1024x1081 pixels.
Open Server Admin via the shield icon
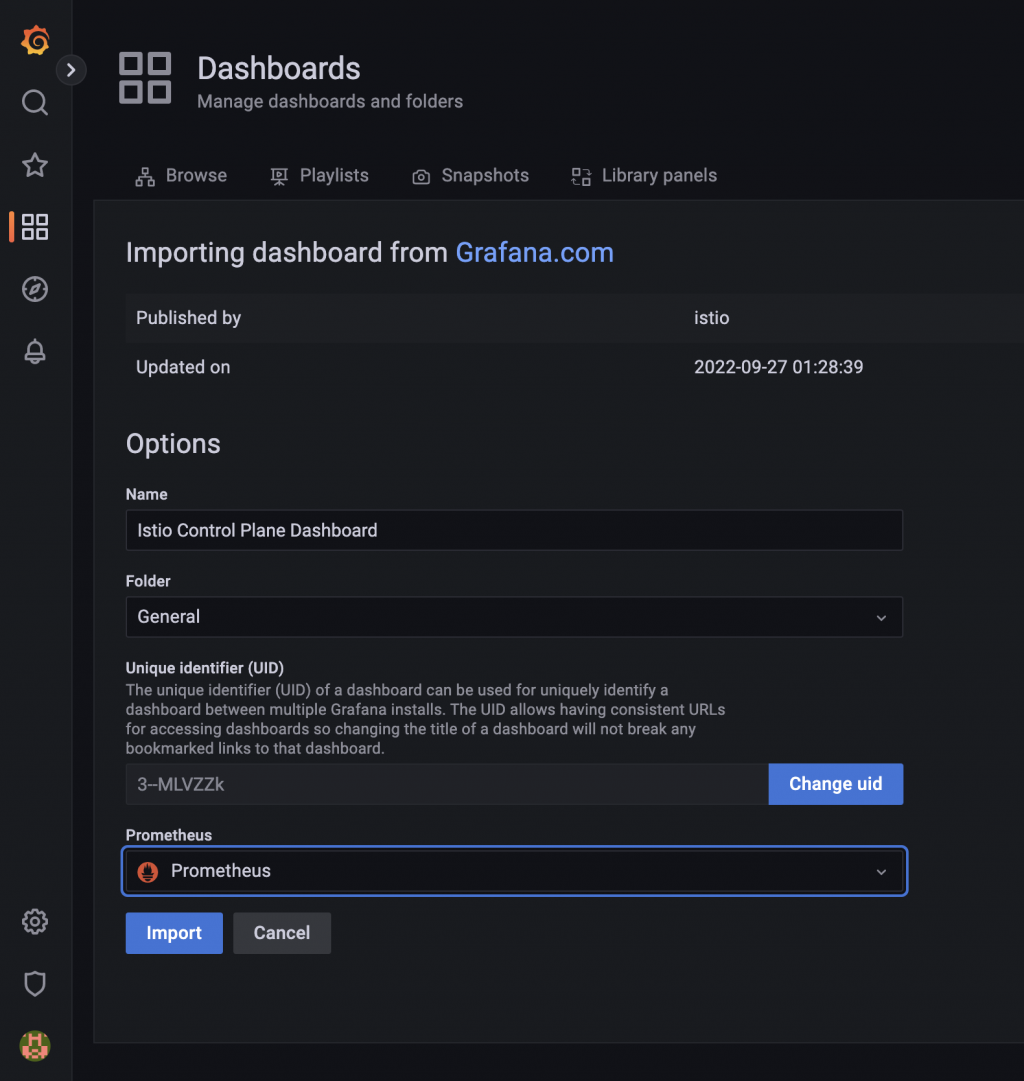[35, 984]
